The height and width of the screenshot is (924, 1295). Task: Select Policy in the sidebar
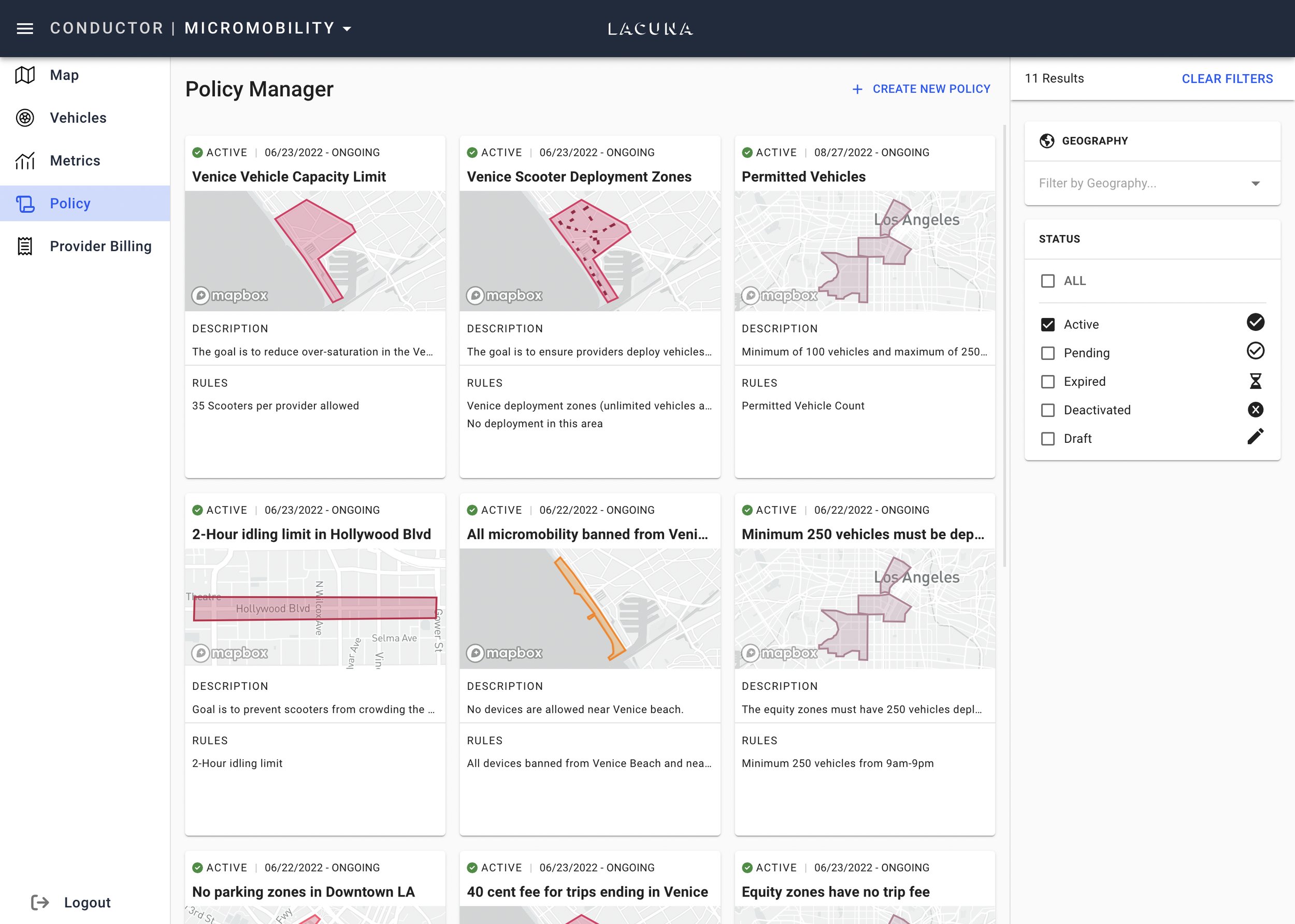(85, 203)
